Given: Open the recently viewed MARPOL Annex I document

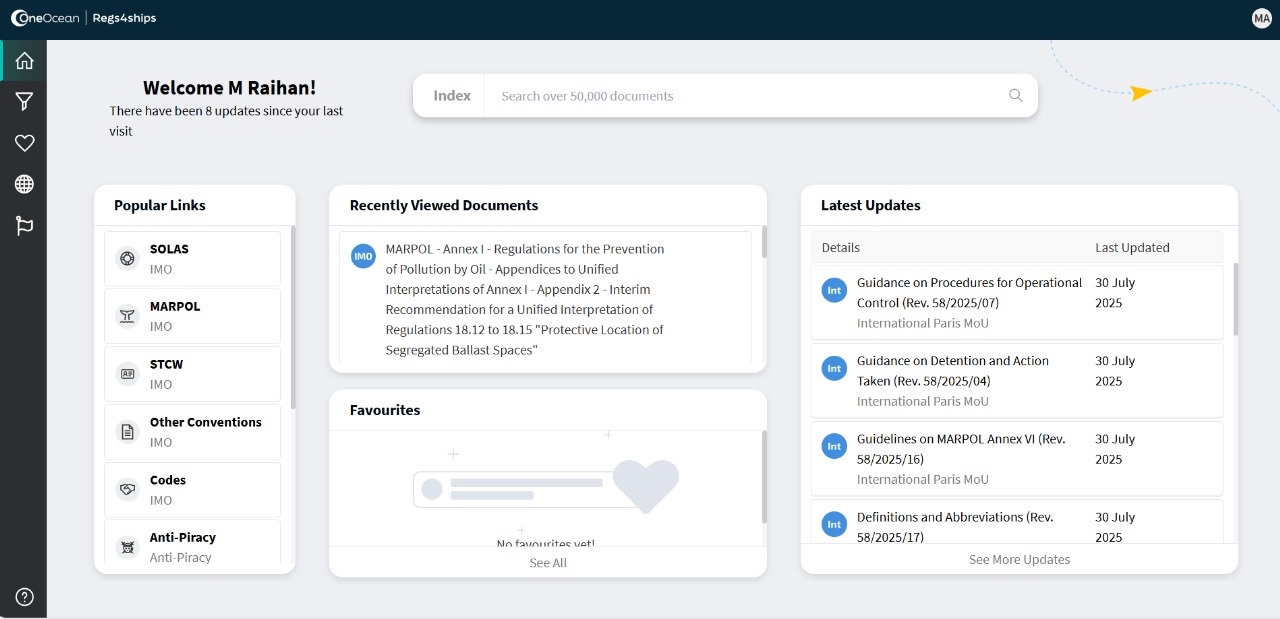Looking at the screenshot, I should (524, 299).
